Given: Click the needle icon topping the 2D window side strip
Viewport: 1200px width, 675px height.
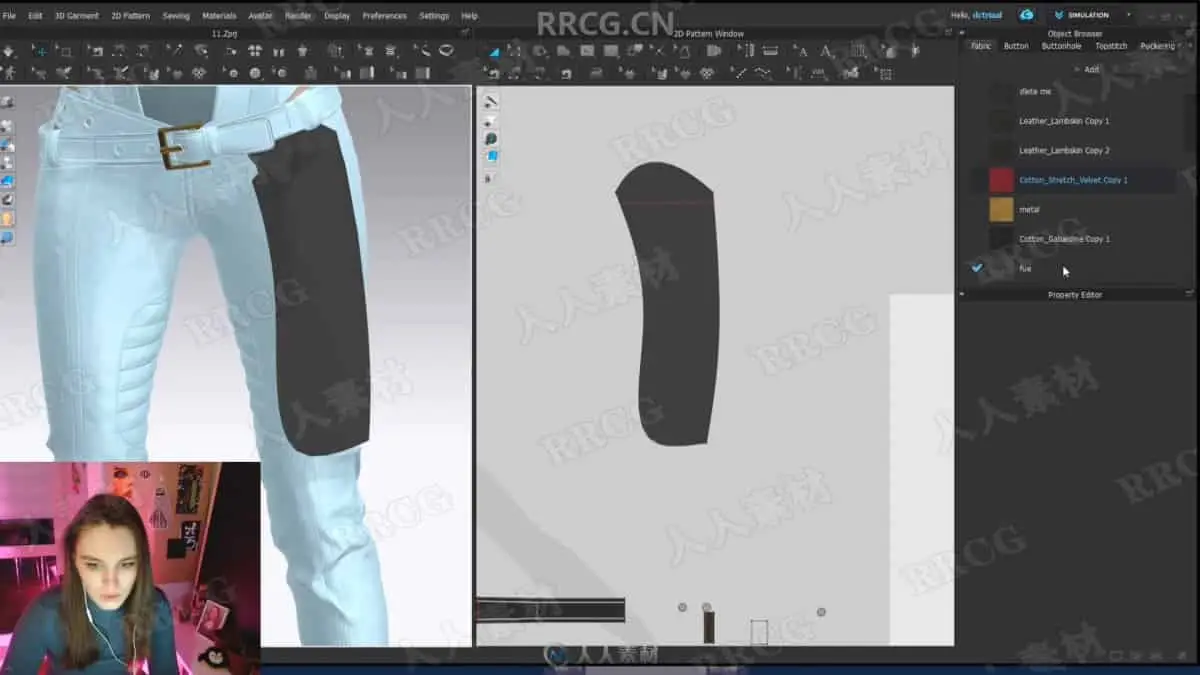Looking at the screenshot, I should [490, 101].
